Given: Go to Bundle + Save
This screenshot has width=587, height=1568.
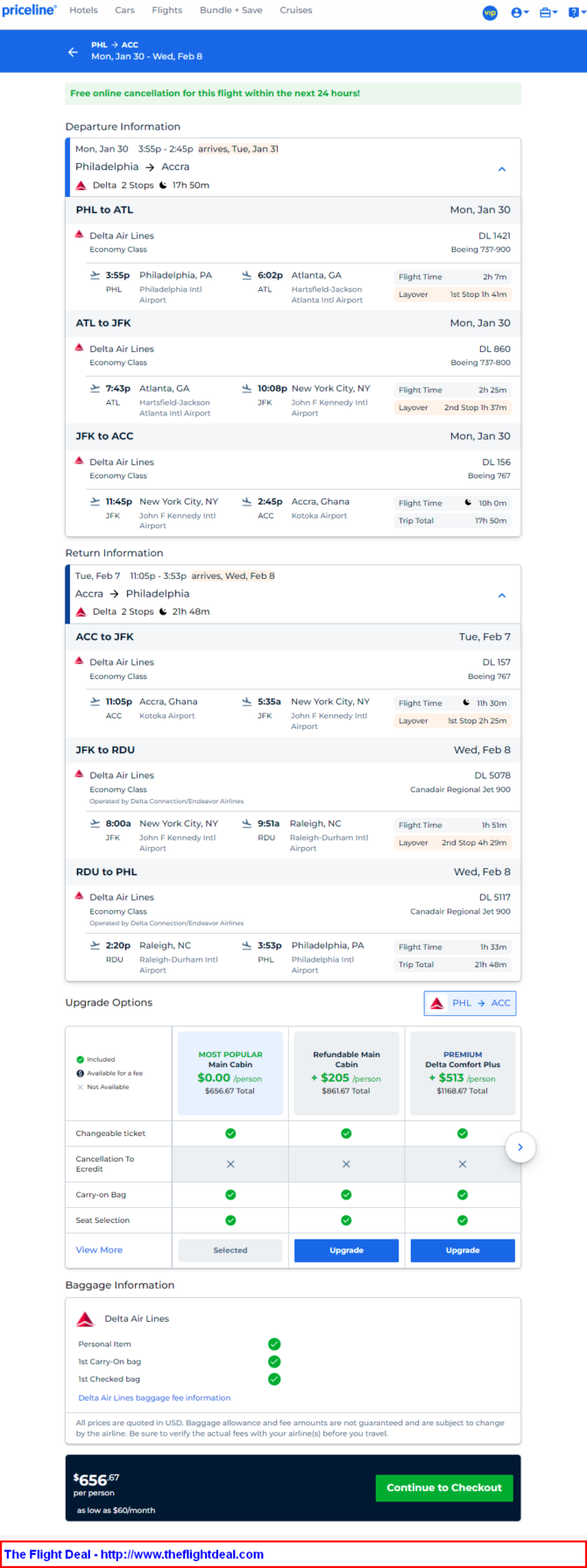Looking at the screenshot, I should pos(231,11).
